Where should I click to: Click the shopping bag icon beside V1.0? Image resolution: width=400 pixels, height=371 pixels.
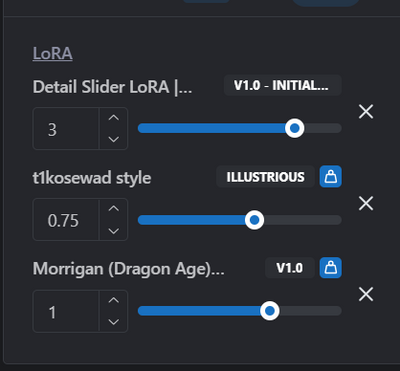pyautogui.click(x=331, y=268)
